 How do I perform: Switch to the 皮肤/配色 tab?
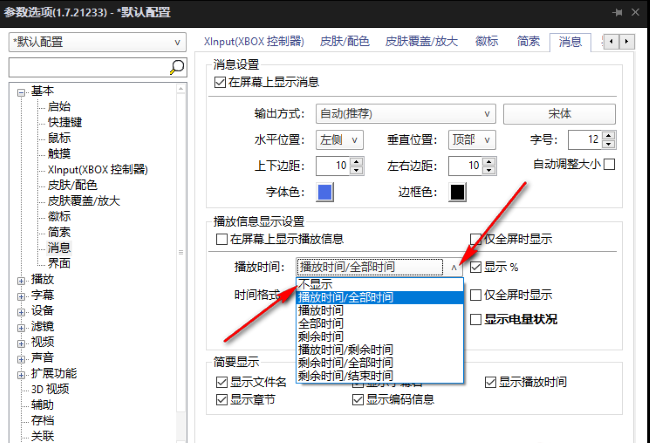pyautogui.click(x=344, y=42)
